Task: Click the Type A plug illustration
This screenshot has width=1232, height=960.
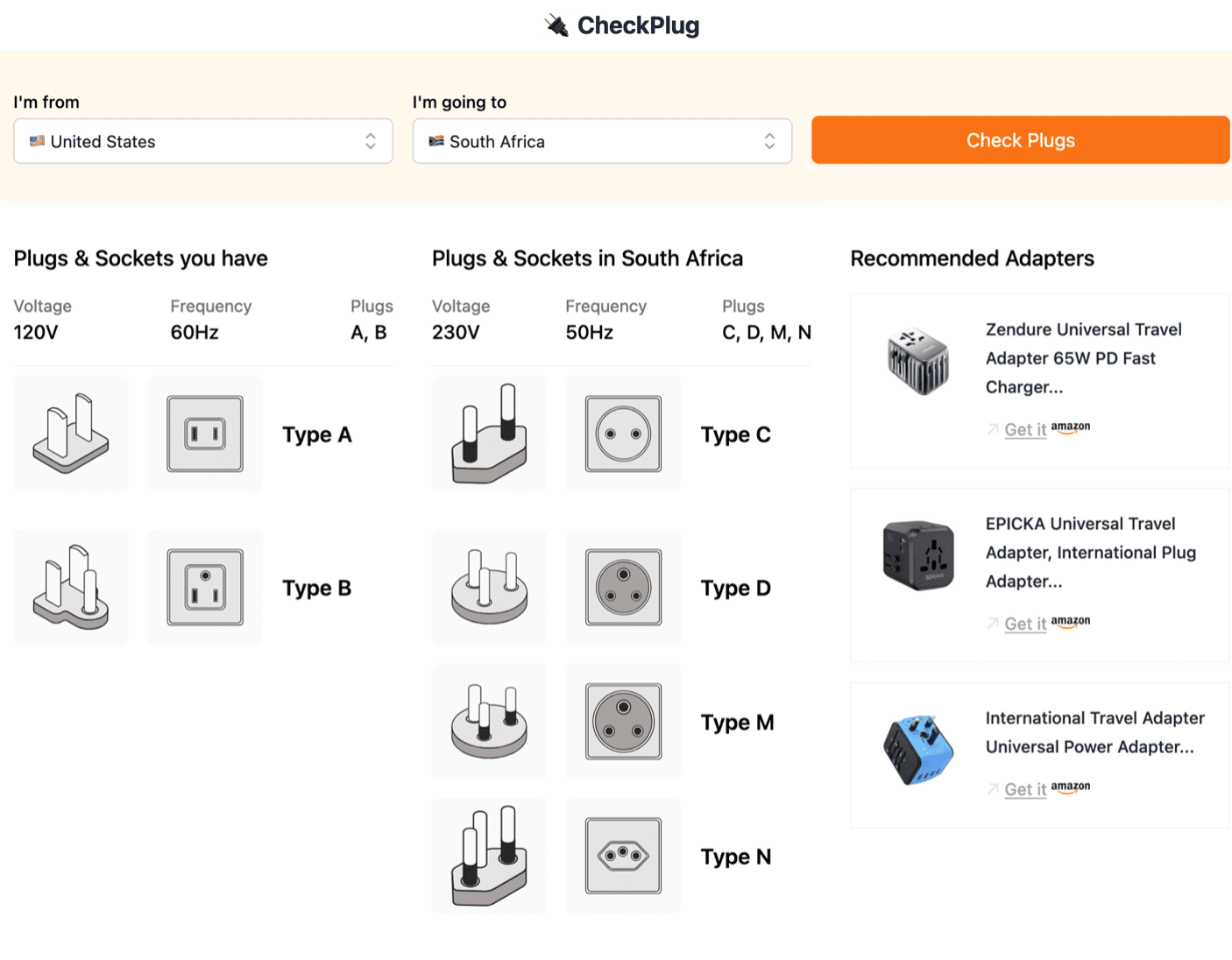Action: tap(71, 434)
